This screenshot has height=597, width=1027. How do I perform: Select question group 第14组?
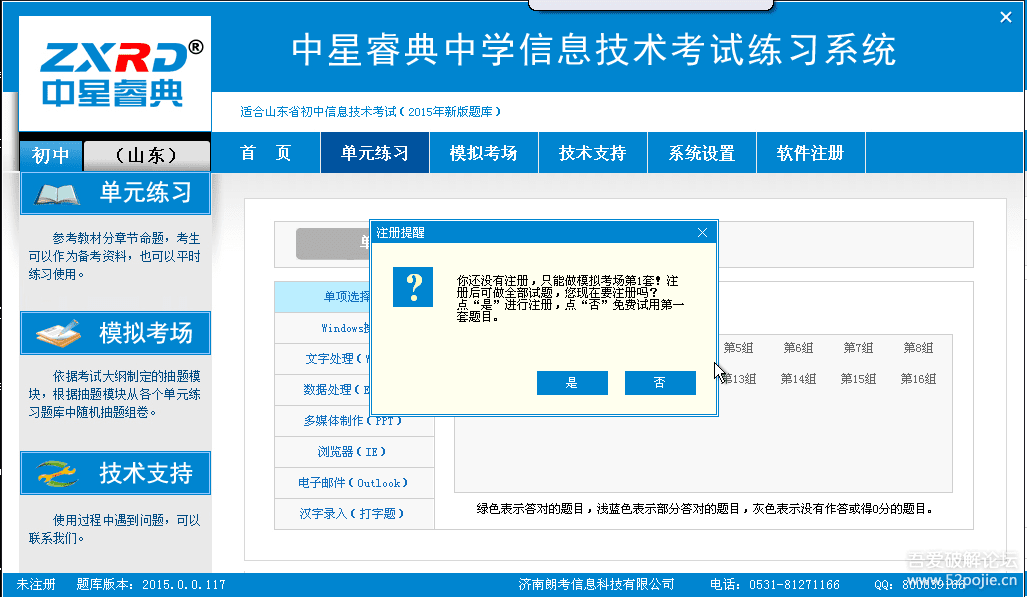coord(798,379)
